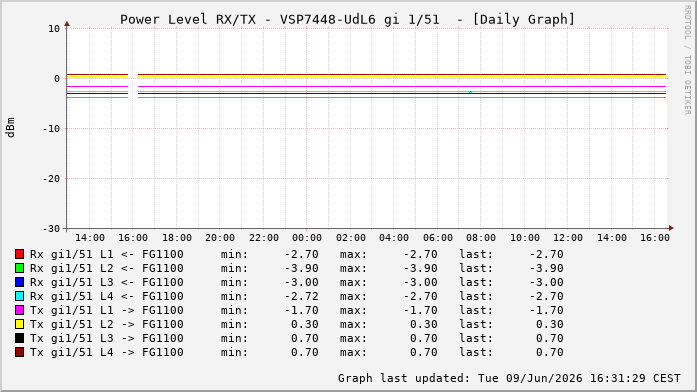
Task: Click the blue Rx L3 legend swatch
Action: tap(19, 282)
